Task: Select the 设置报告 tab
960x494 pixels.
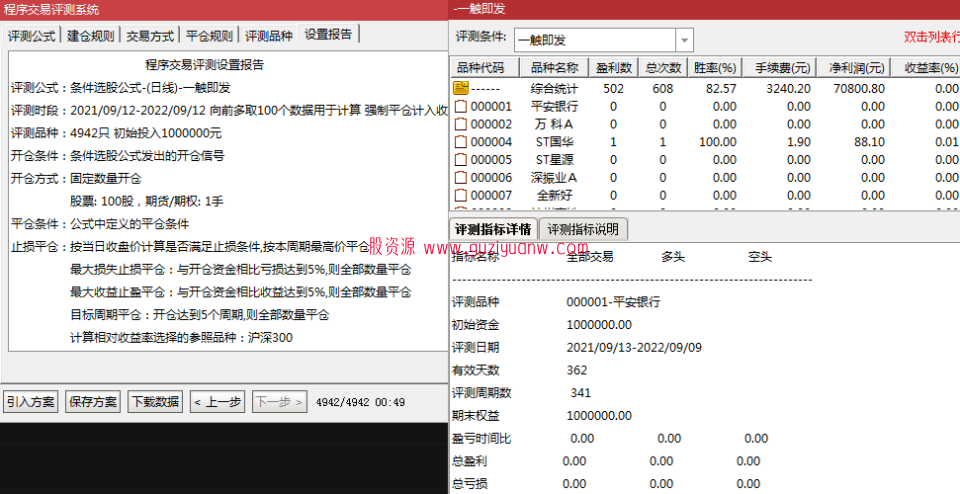Action: point(329,34)
